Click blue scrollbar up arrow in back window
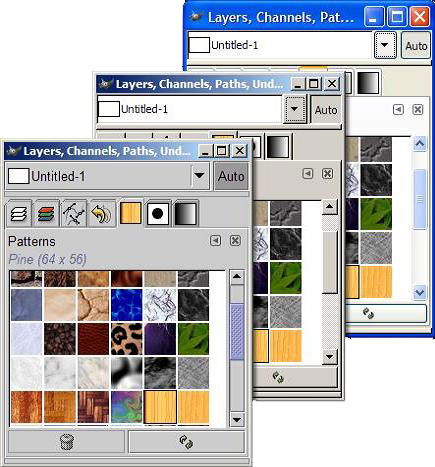 pyautogui.click(x=420, y=144)
